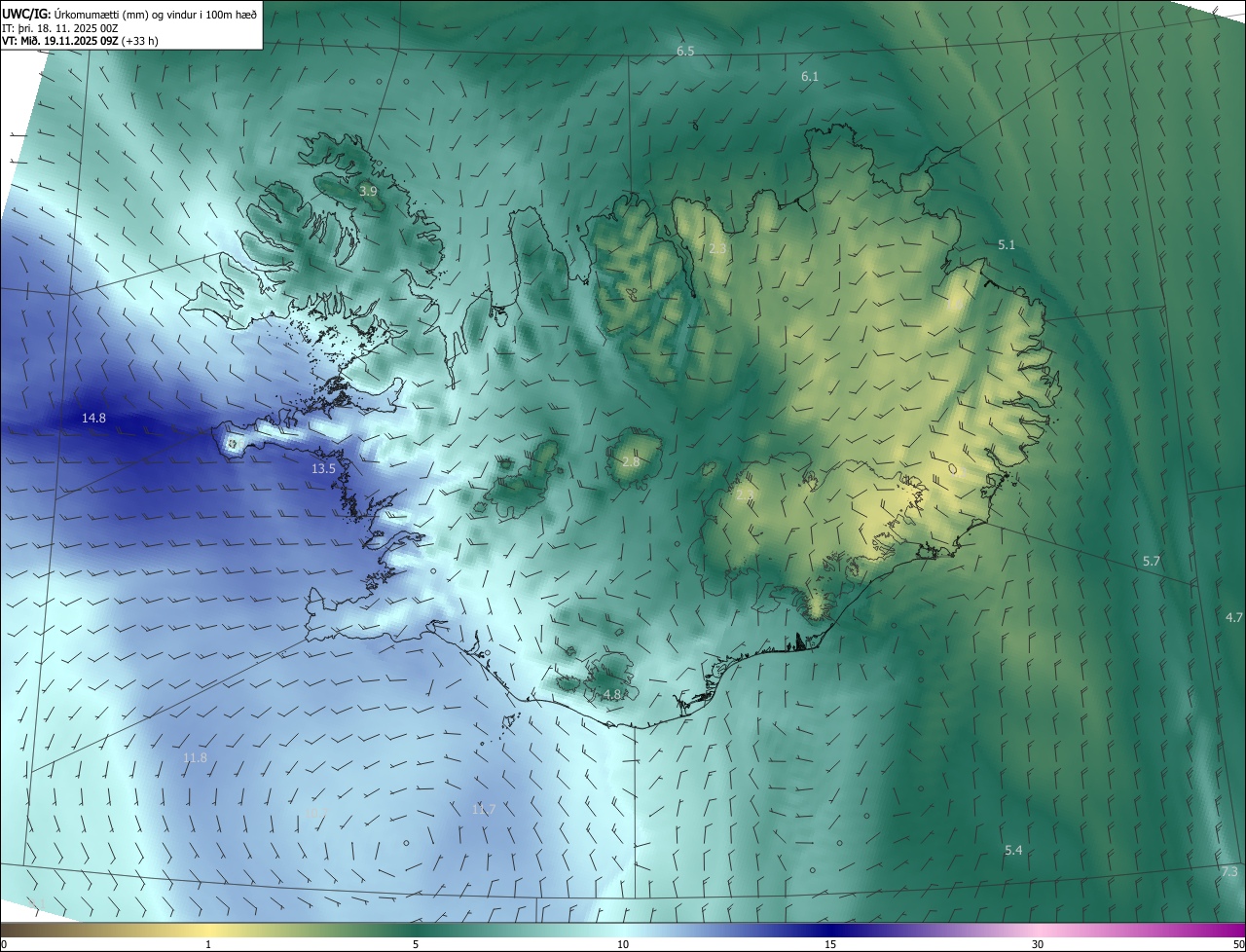Click the colorbar tick label 5
This screenshot has width=1246, height=952.
416,945
